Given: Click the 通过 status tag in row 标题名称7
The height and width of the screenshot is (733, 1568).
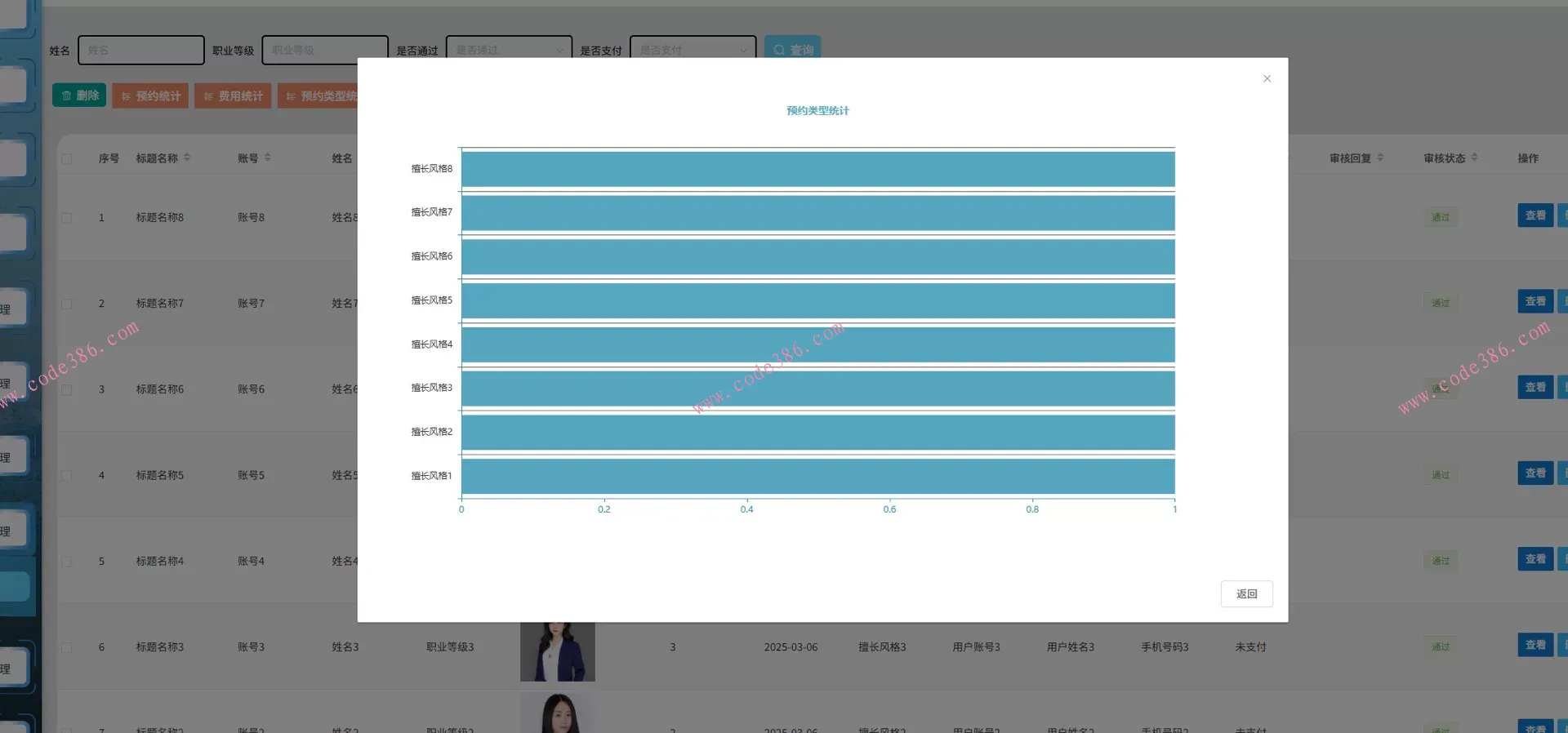Looking at the screenshot, I should [x=1441, y=304].
